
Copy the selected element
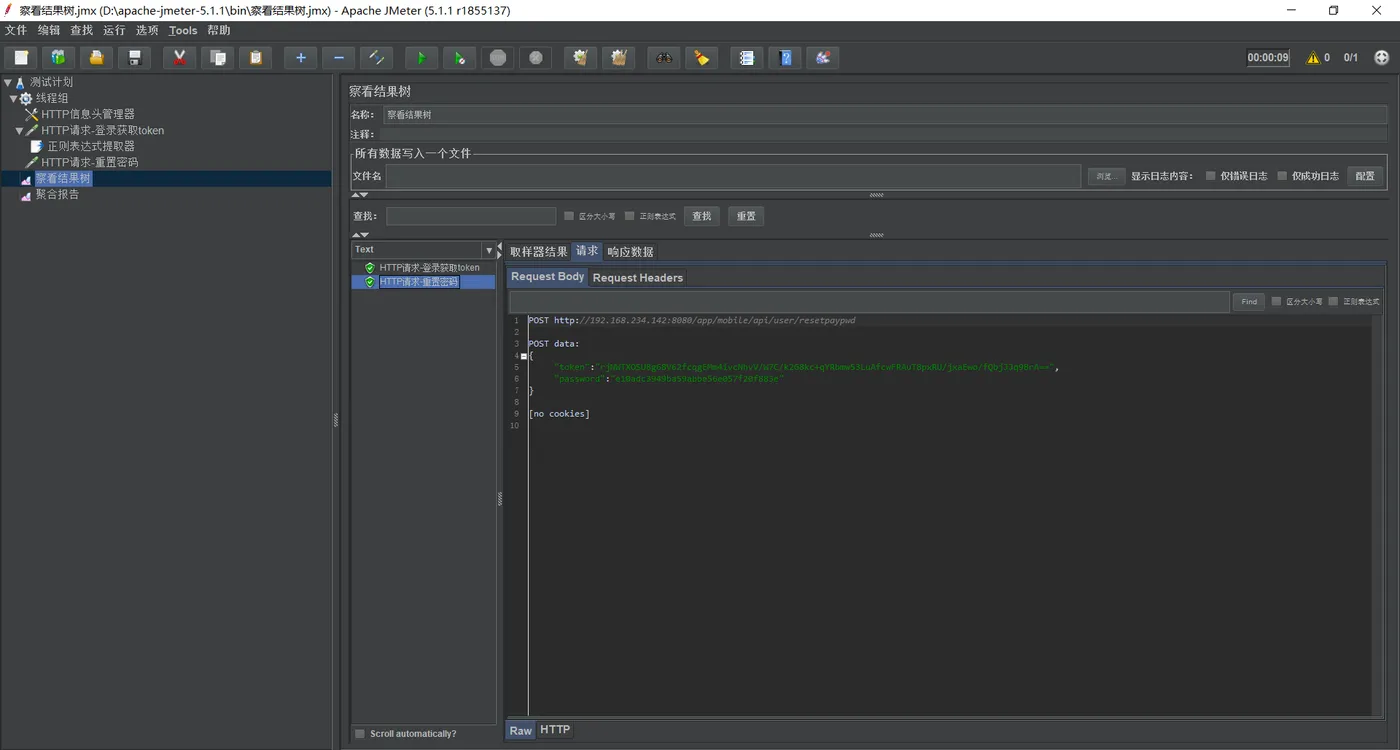(217, 57)
